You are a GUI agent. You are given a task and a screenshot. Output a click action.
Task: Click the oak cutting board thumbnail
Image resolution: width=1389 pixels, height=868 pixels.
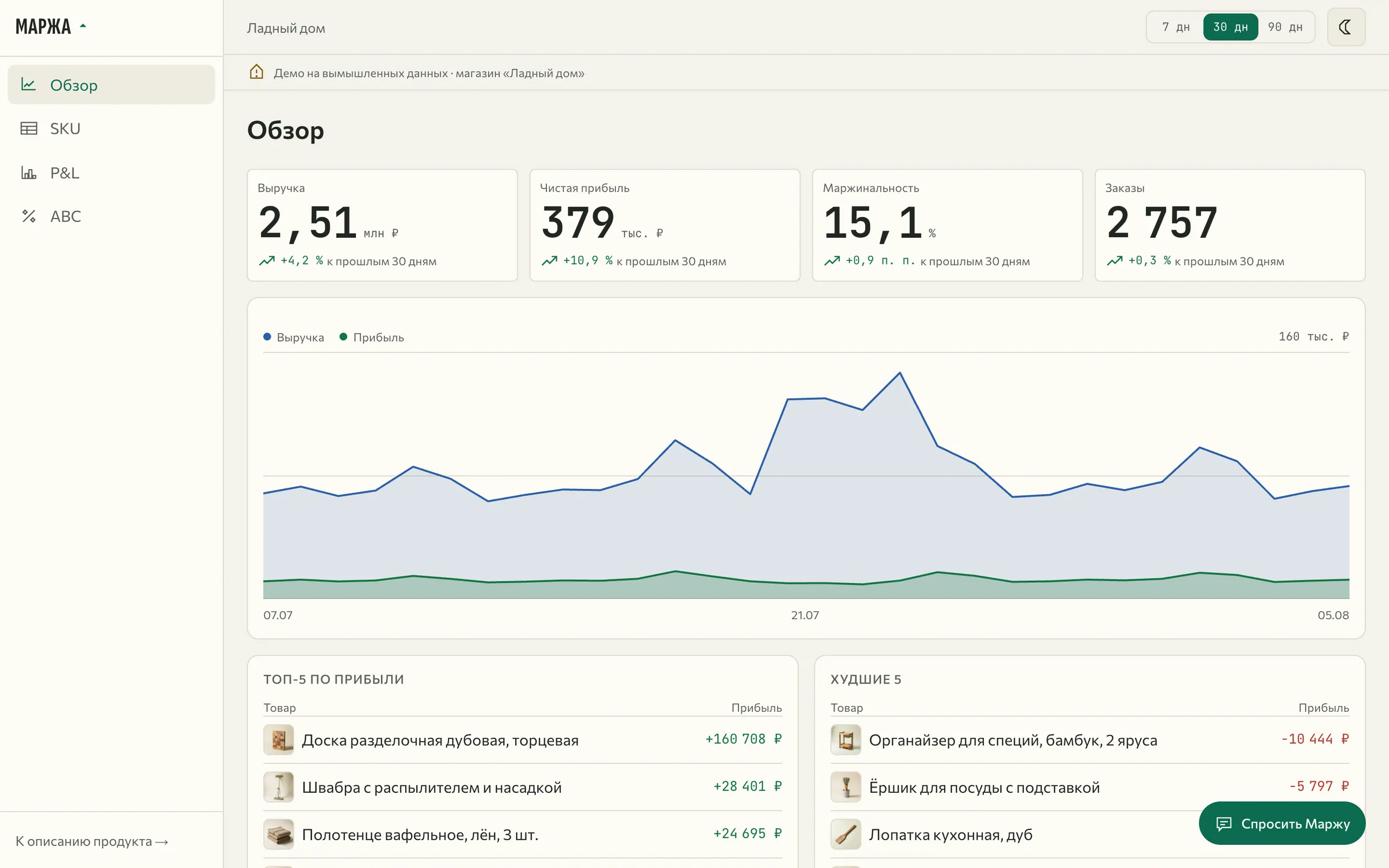tap(278, 740)
